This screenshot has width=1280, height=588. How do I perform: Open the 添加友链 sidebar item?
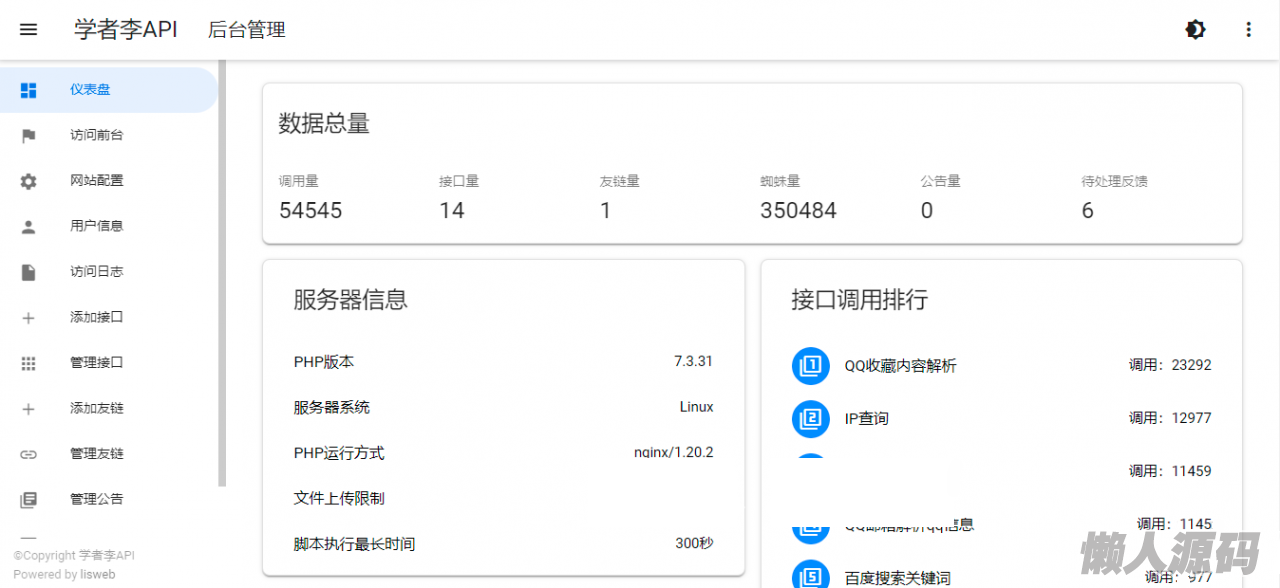[x=97, y=408]
